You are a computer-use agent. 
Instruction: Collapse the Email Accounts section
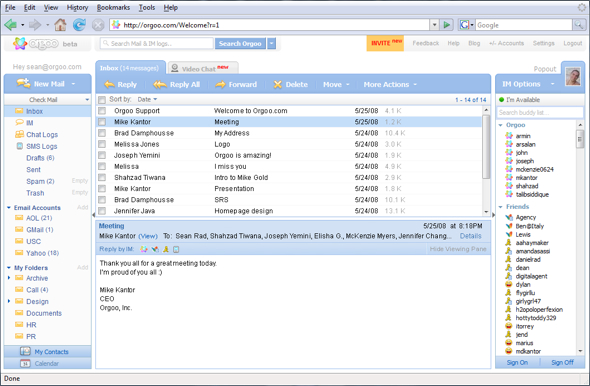[9, 208]
